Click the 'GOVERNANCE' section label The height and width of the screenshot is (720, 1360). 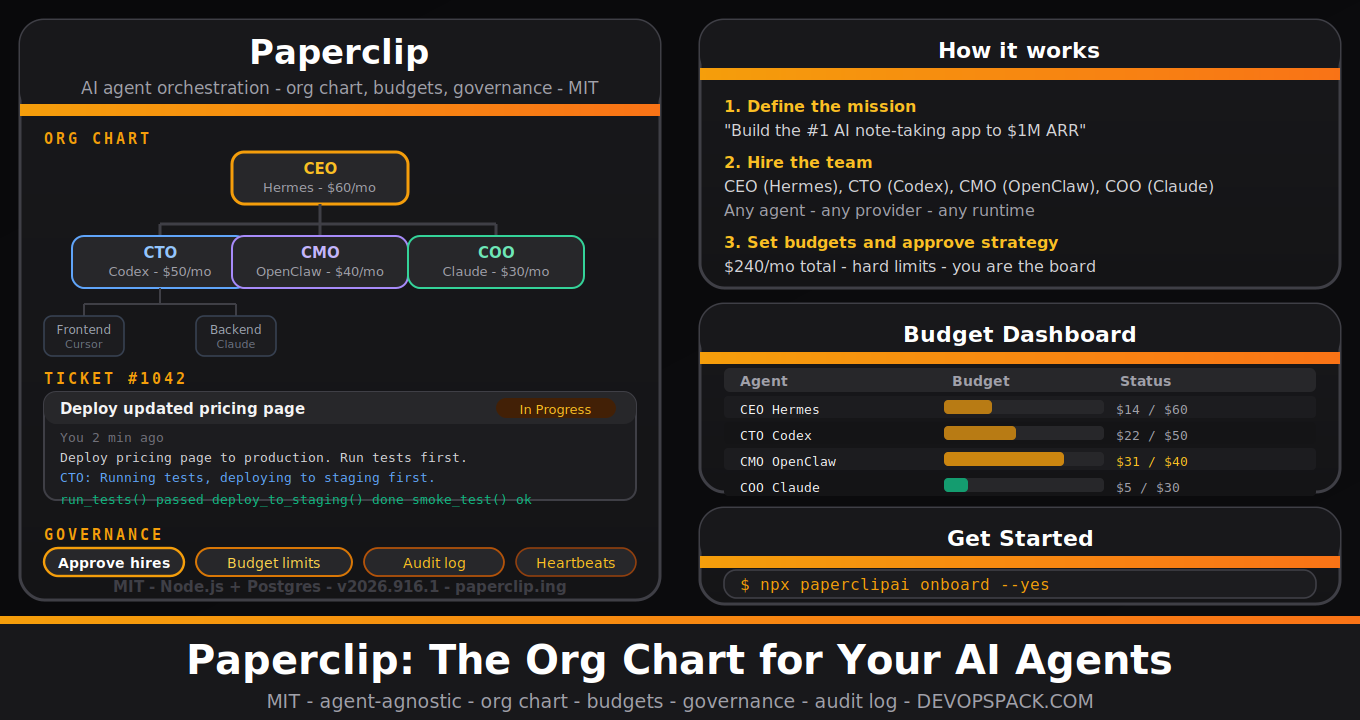pos(104,534)
